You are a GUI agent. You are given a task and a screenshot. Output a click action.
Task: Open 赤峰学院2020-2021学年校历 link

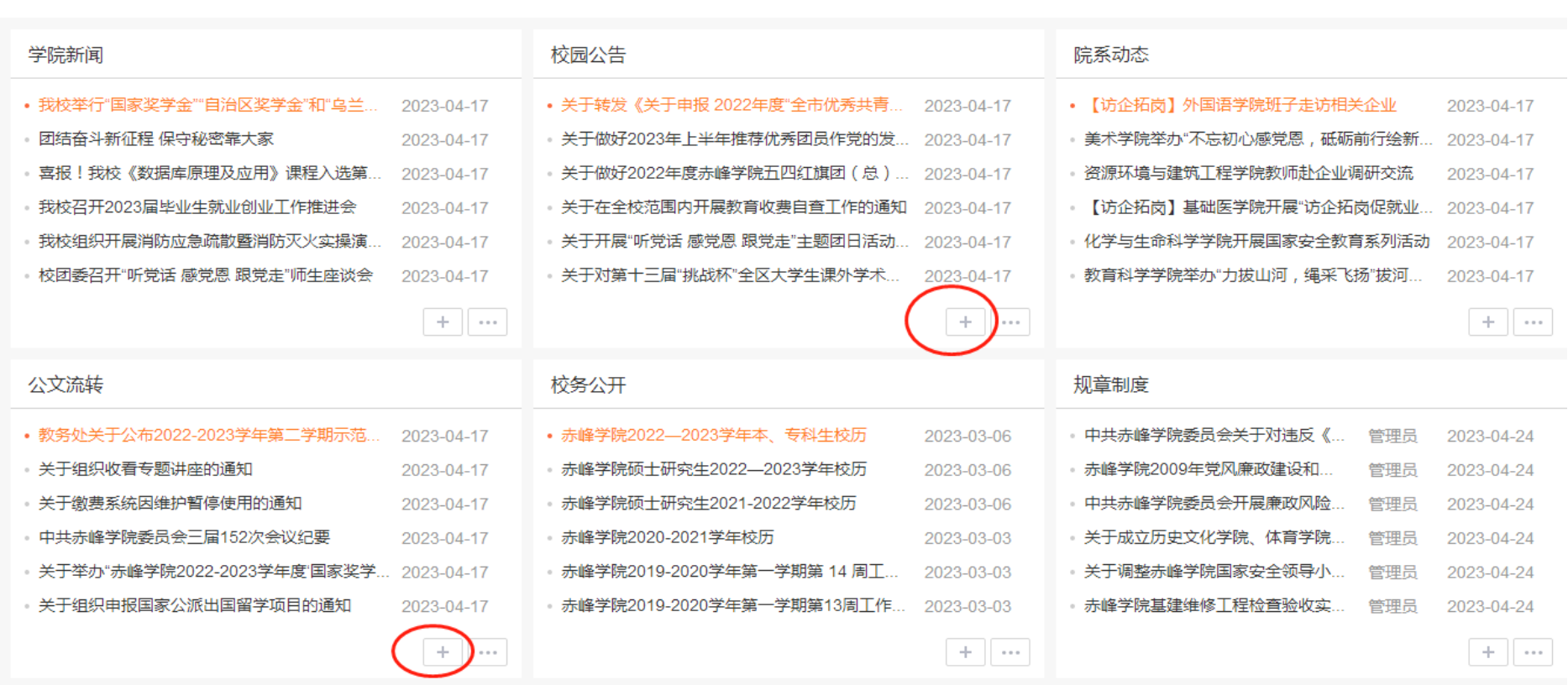(x=667, y=537)
